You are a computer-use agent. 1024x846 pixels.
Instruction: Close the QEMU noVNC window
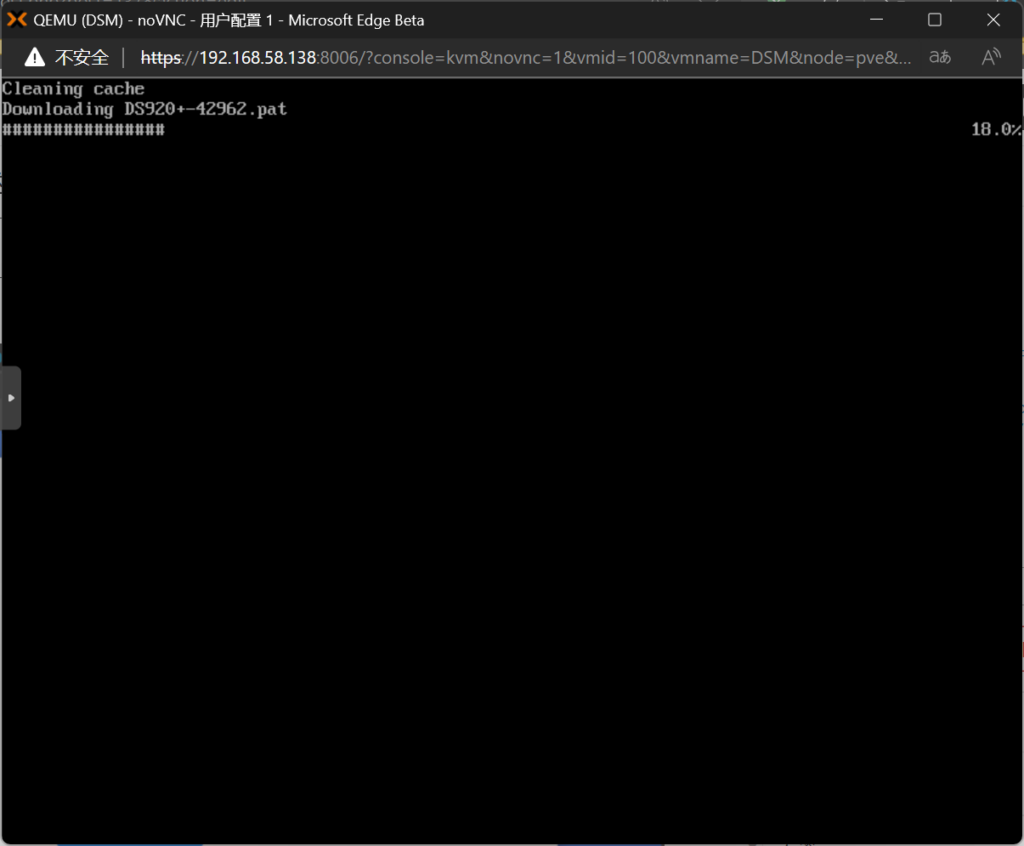pyautogui.click(x=993, y=20)
